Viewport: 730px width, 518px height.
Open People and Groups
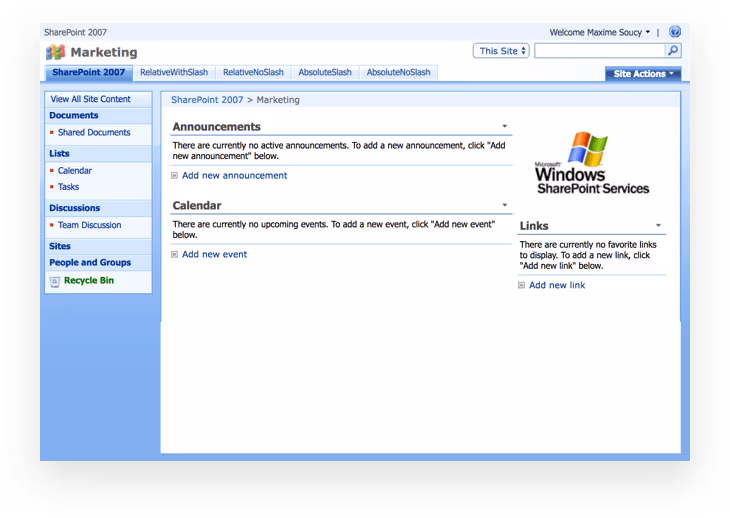[x=90, y=262]
